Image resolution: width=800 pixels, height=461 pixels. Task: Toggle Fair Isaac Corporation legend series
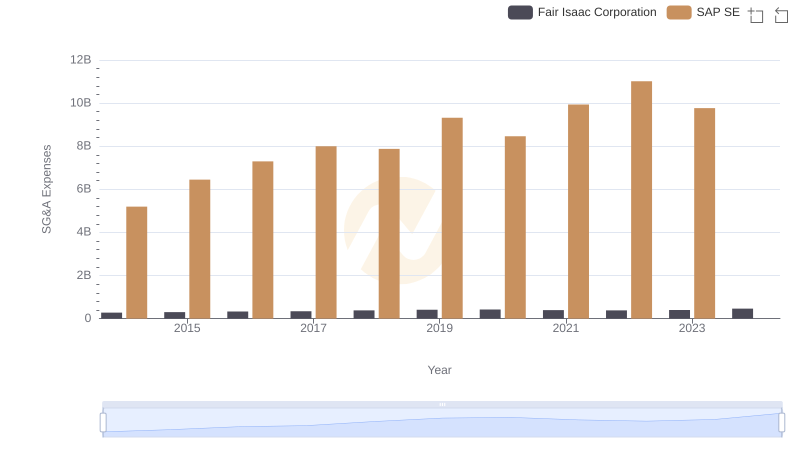[x=582, y=12]
